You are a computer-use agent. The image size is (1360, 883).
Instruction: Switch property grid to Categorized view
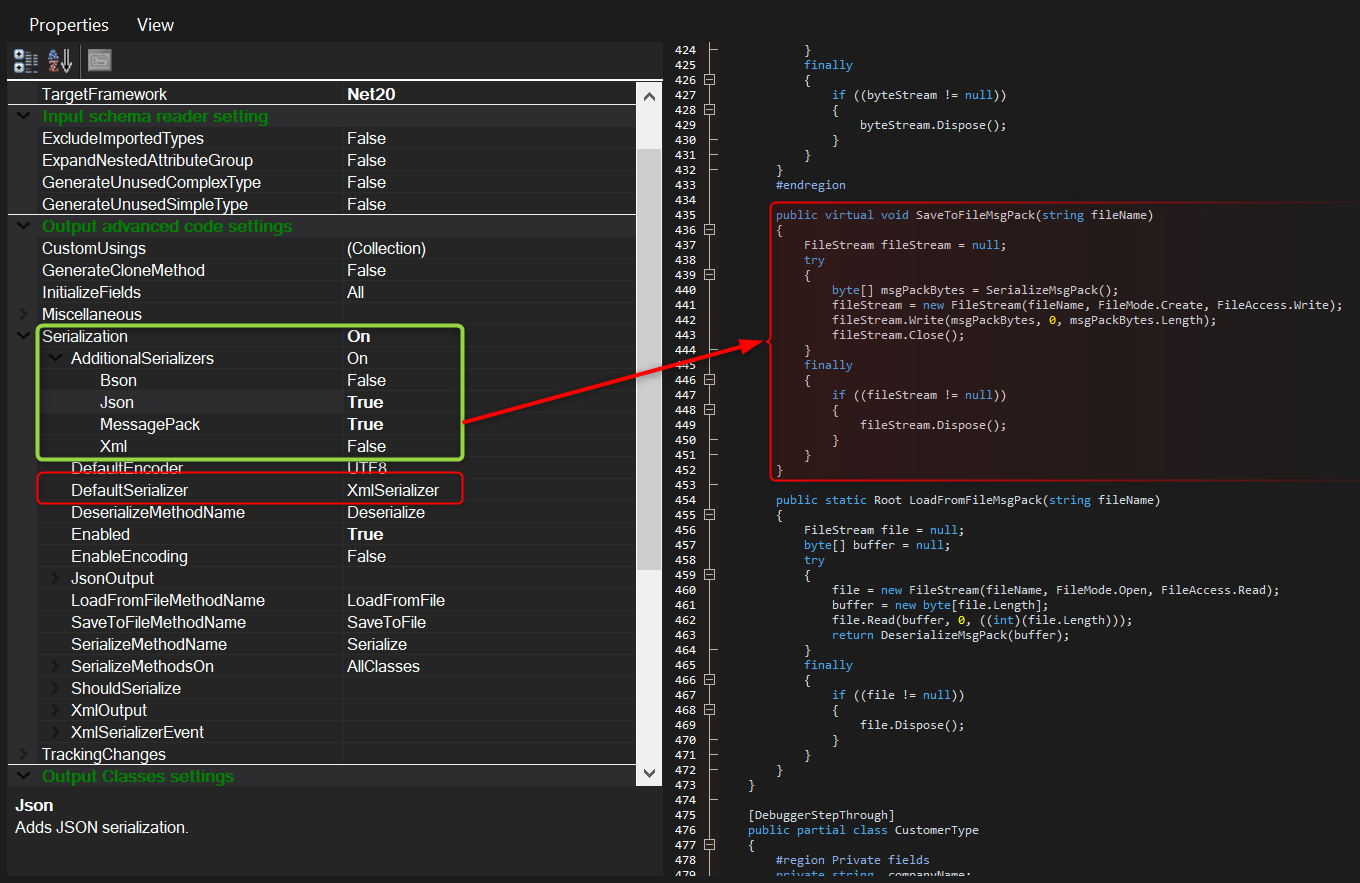tap(26, 61)
